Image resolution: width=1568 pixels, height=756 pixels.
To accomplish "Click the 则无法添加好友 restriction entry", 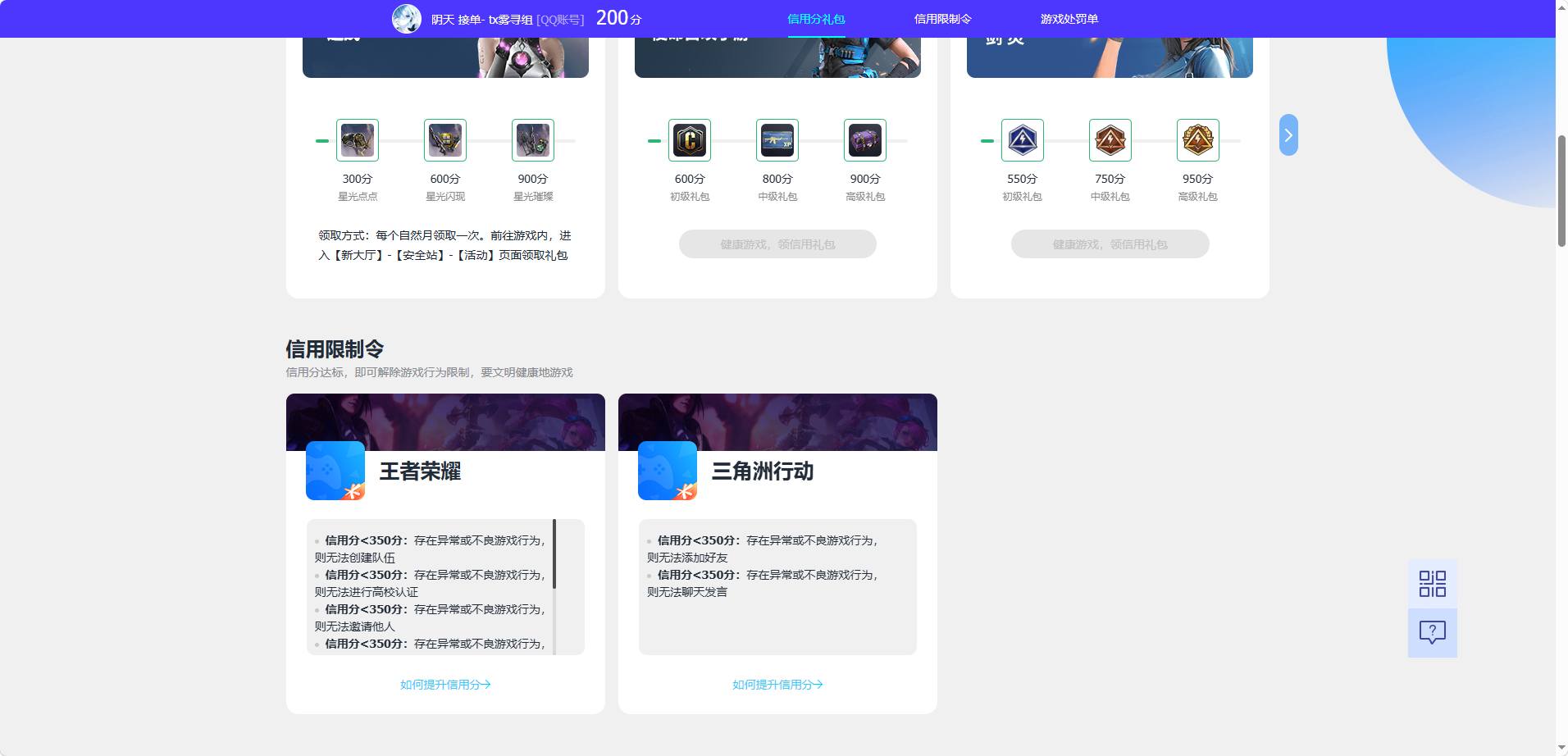I will pos(687,558).
